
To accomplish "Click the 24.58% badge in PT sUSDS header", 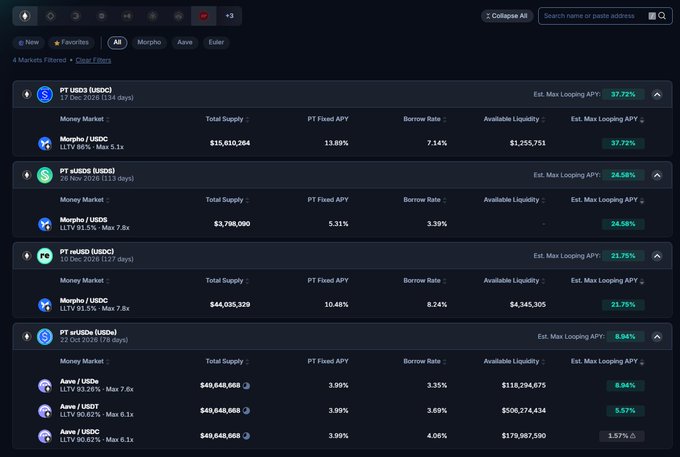I will 623,175.
